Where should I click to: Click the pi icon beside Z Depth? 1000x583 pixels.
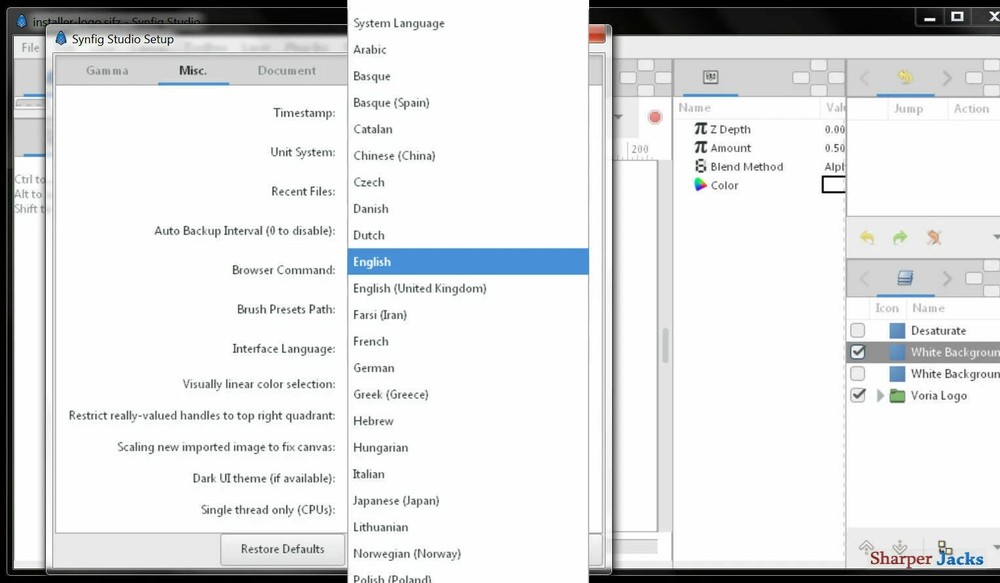click(700, 129)
